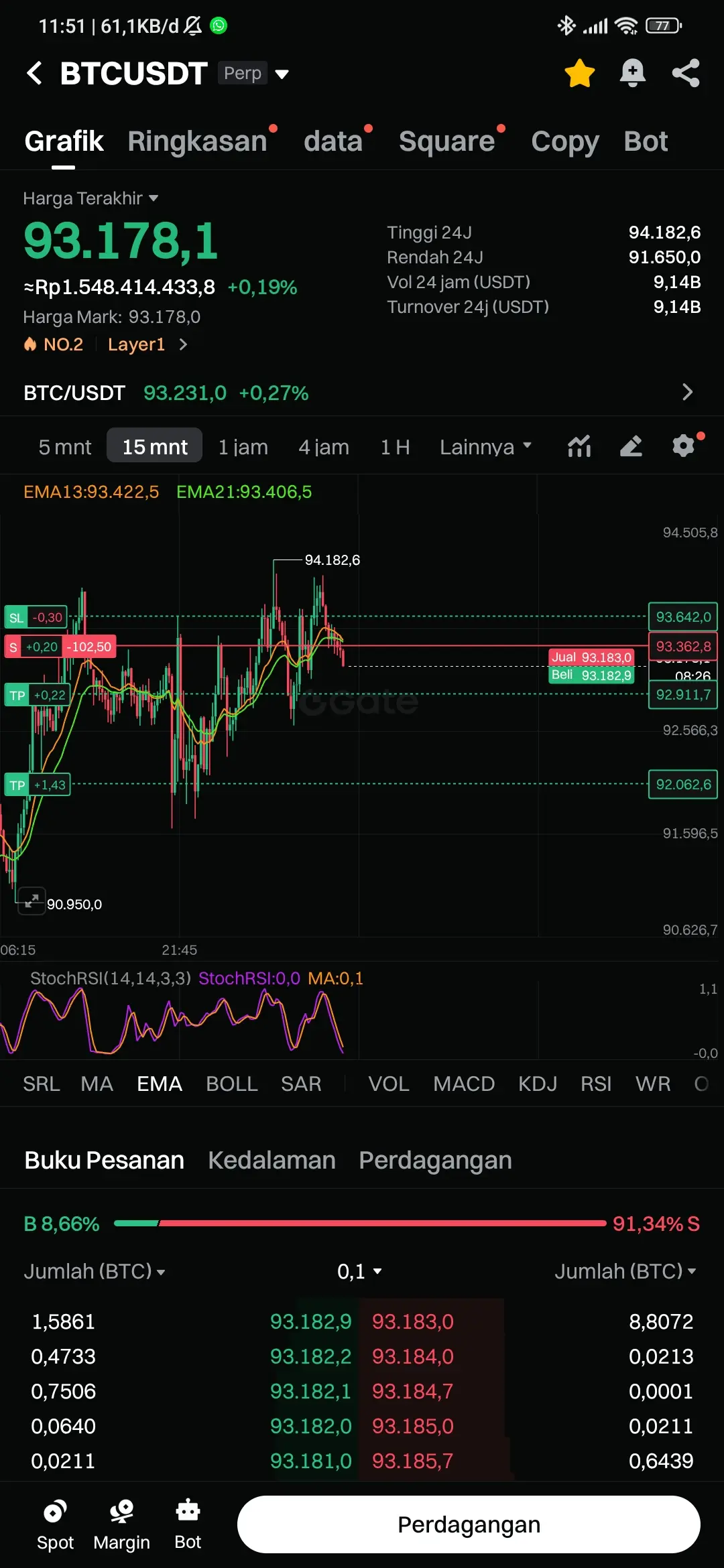Select the 4 jam timeframe
Image resolution: width=724 pixels, height=1568 pixels.
tap(324, 447)
